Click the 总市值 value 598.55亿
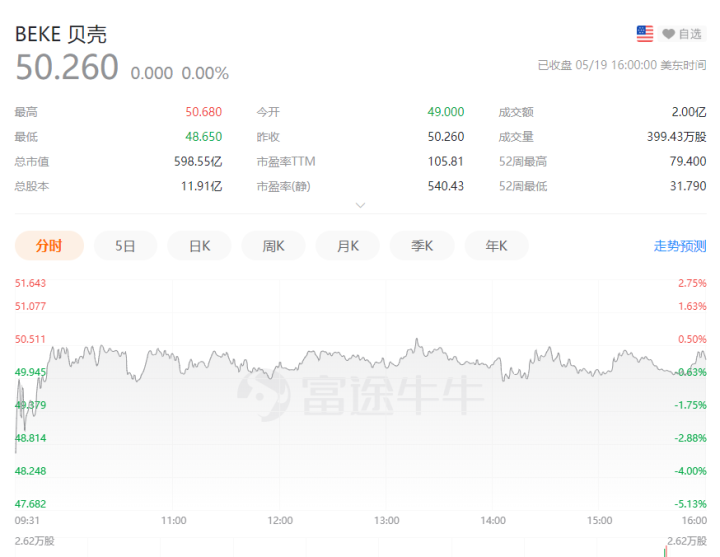This screenshot has height=557, width=720. pyautogui.click(x=198, y=161)
